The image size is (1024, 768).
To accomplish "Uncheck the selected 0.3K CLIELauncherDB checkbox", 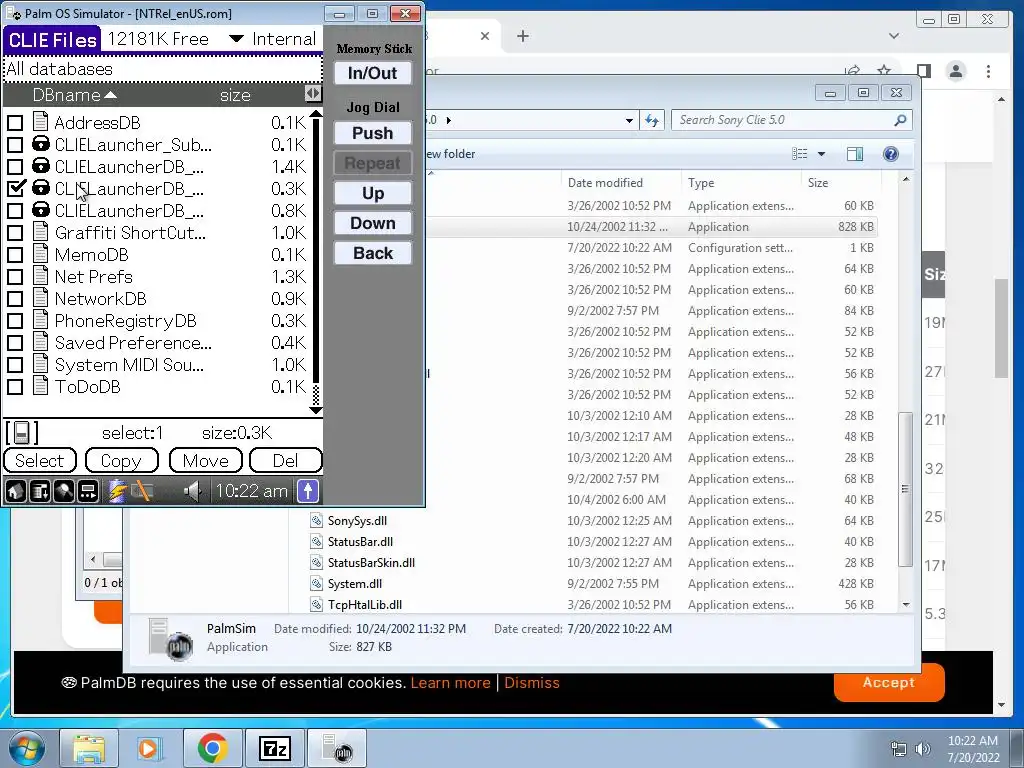I will coord(15,188).
